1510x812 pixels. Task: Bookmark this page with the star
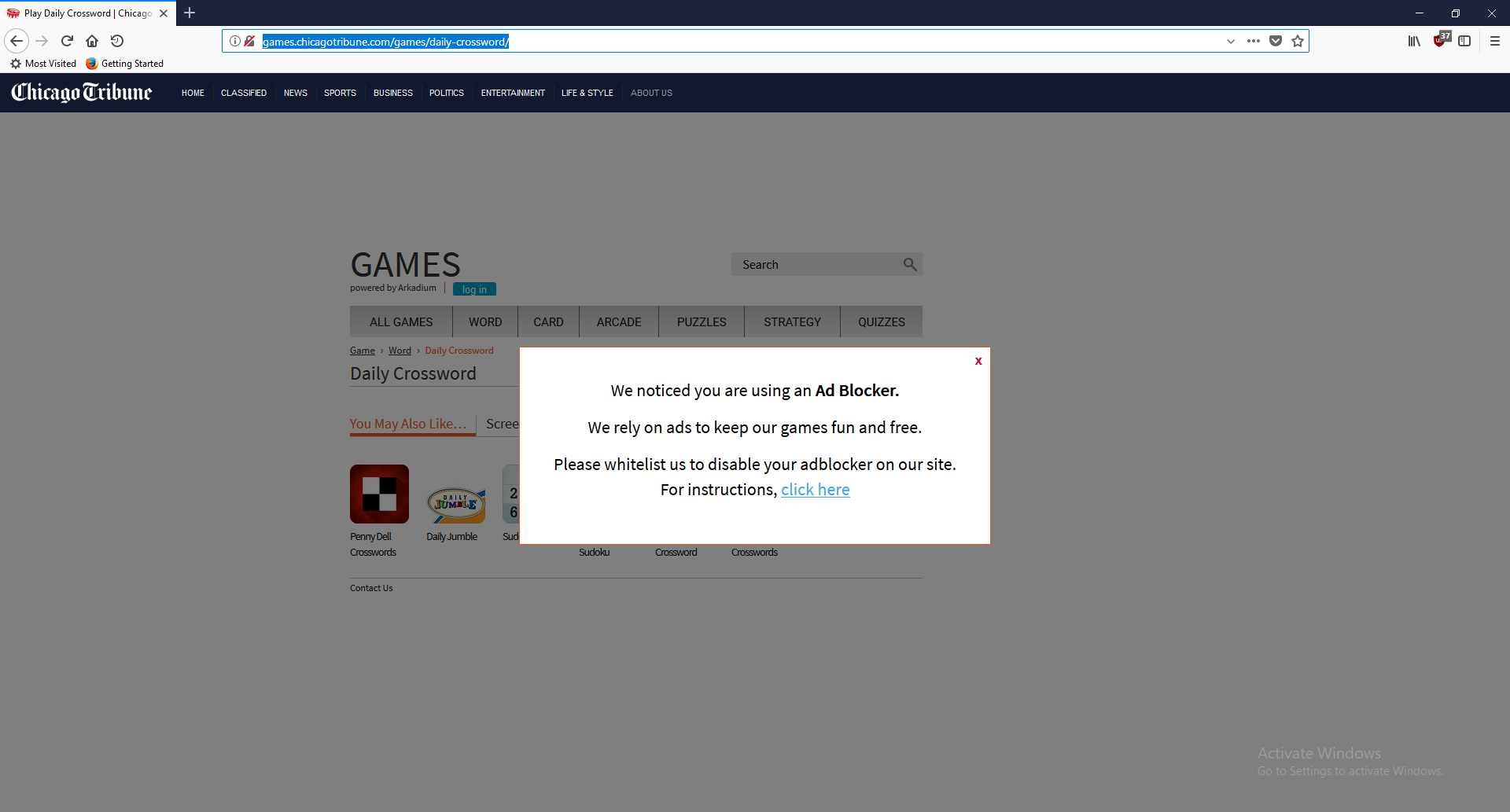pos(1298,41)
